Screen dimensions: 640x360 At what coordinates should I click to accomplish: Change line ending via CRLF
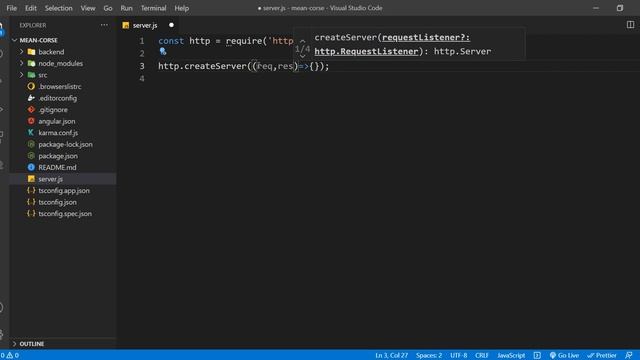pos(482,355)
